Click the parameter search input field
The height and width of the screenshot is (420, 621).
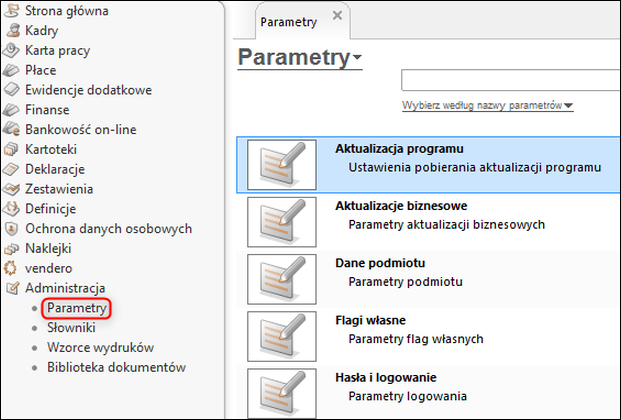[x=510, y=80]
